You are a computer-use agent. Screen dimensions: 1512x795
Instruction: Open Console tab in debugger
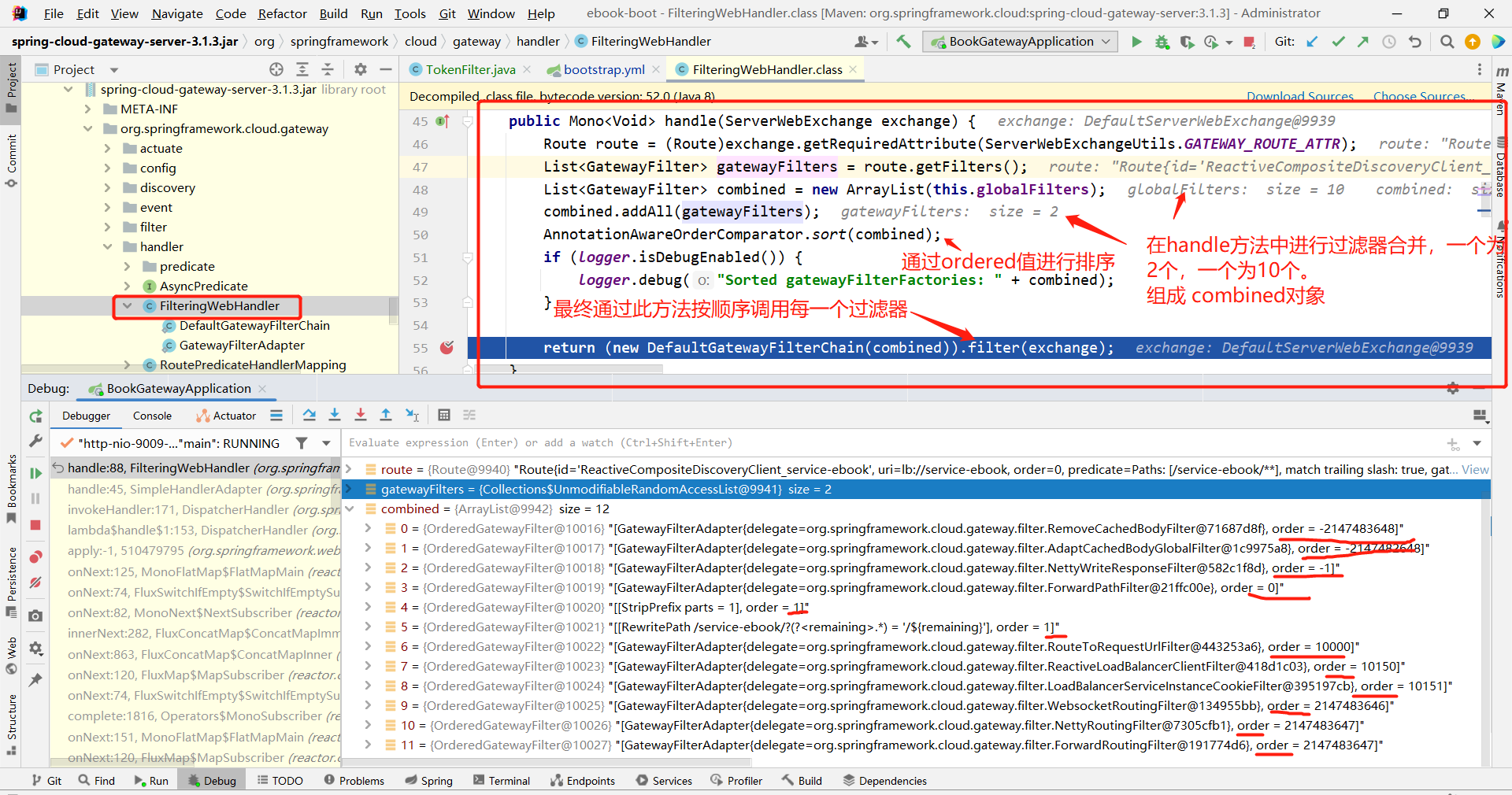tap(152, 416)
